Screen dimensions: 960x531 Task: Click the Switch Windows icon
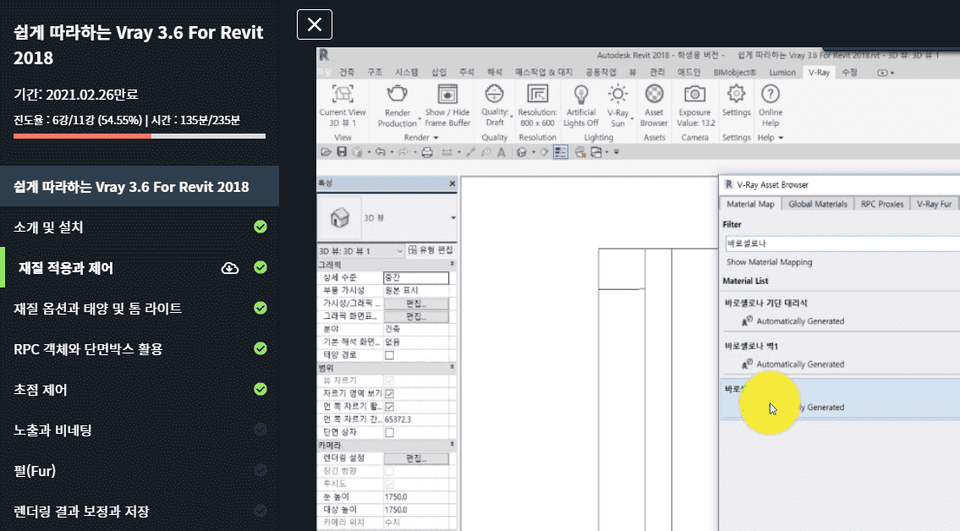pos(596,152)
